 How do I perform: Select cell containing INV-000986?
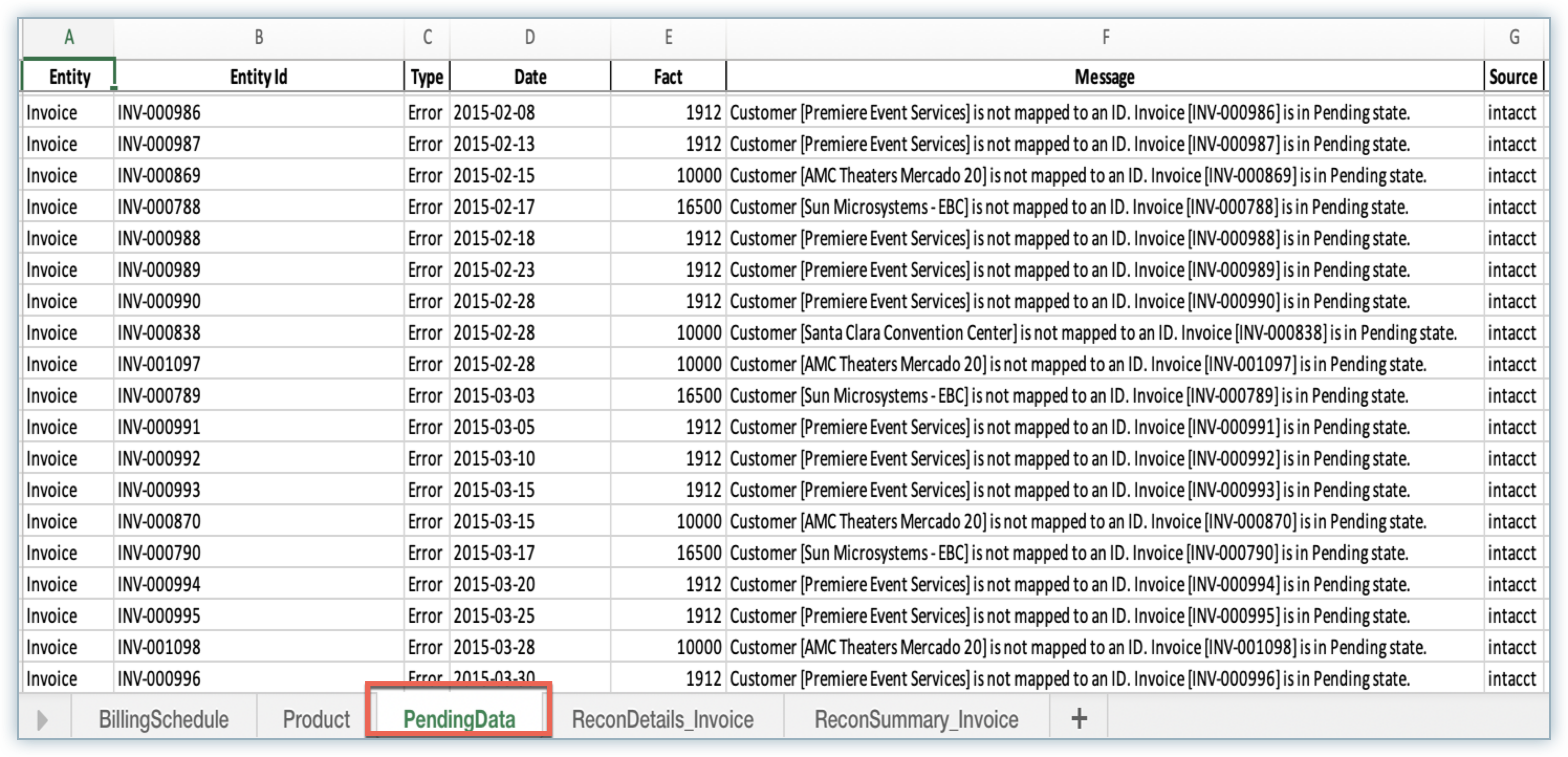click(x=259, y=113)
